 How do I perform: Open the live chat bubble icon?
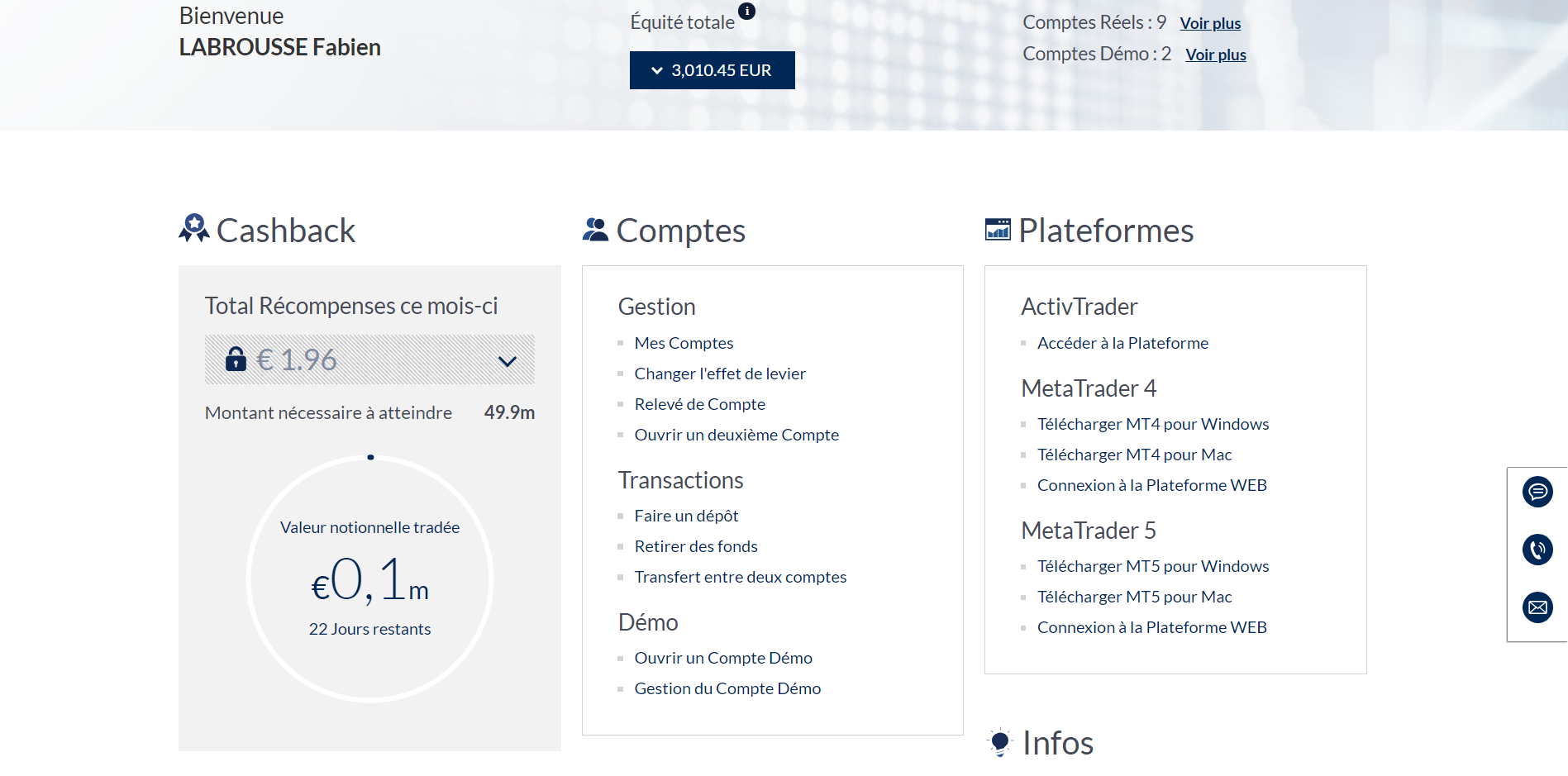pos(1537,492)
